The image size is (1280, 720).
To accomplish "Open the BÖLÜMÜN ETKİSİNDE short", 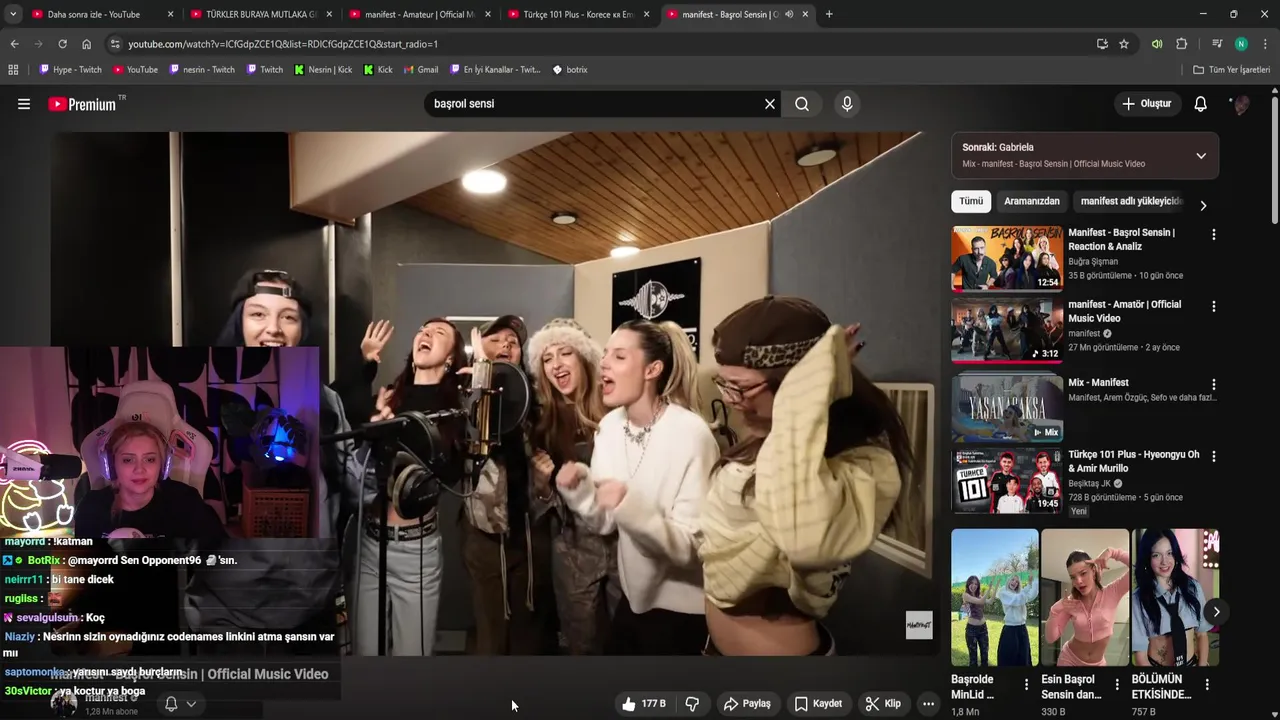I will pos(1176,598).
